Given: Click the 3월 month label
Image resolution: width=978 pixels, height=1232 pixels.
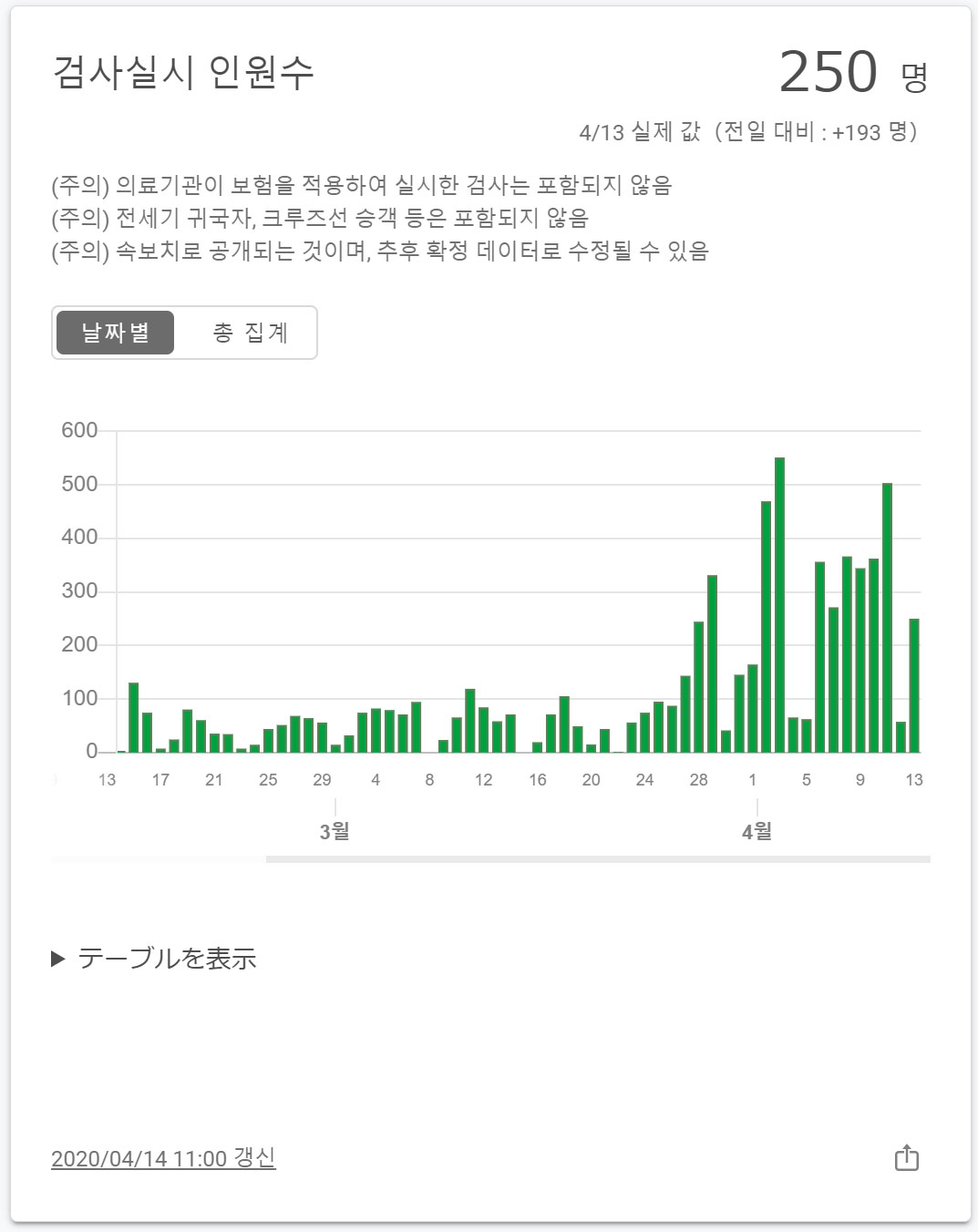Looking at the screenshot, I should (x=335, y=831).
